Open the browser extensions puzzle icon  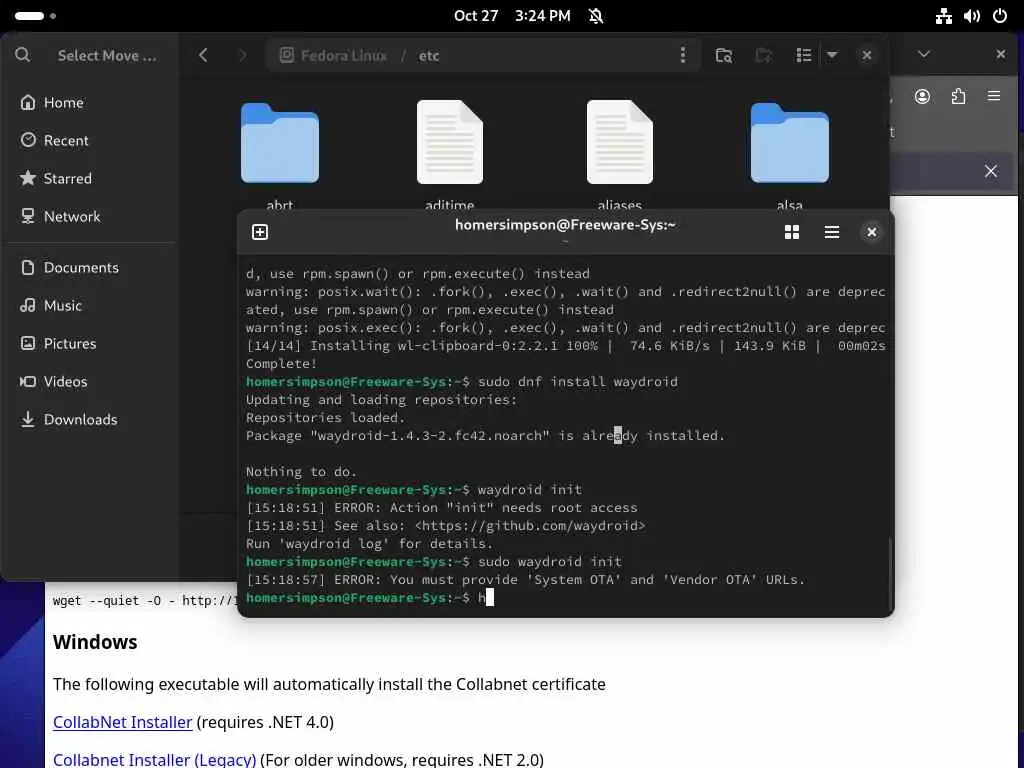[958, 97]
